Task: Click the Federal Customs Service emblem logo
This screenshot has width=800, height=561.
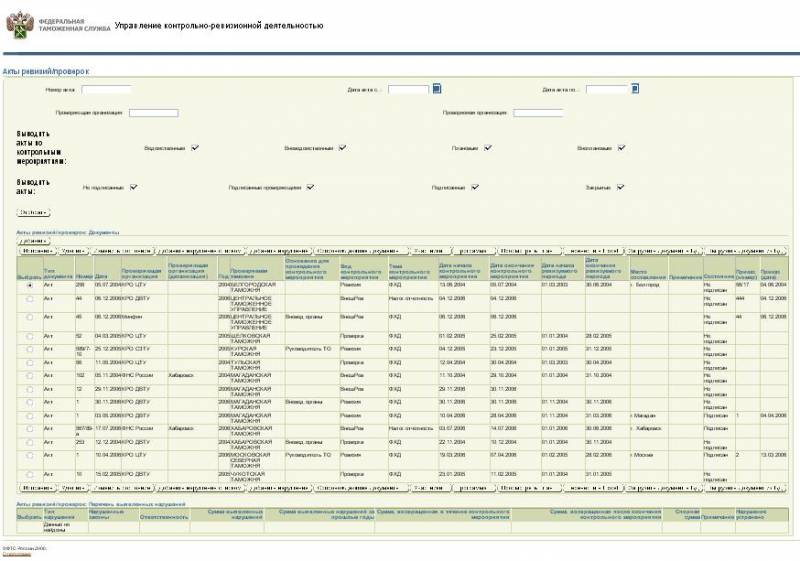Action: click(x=19, y=25)
